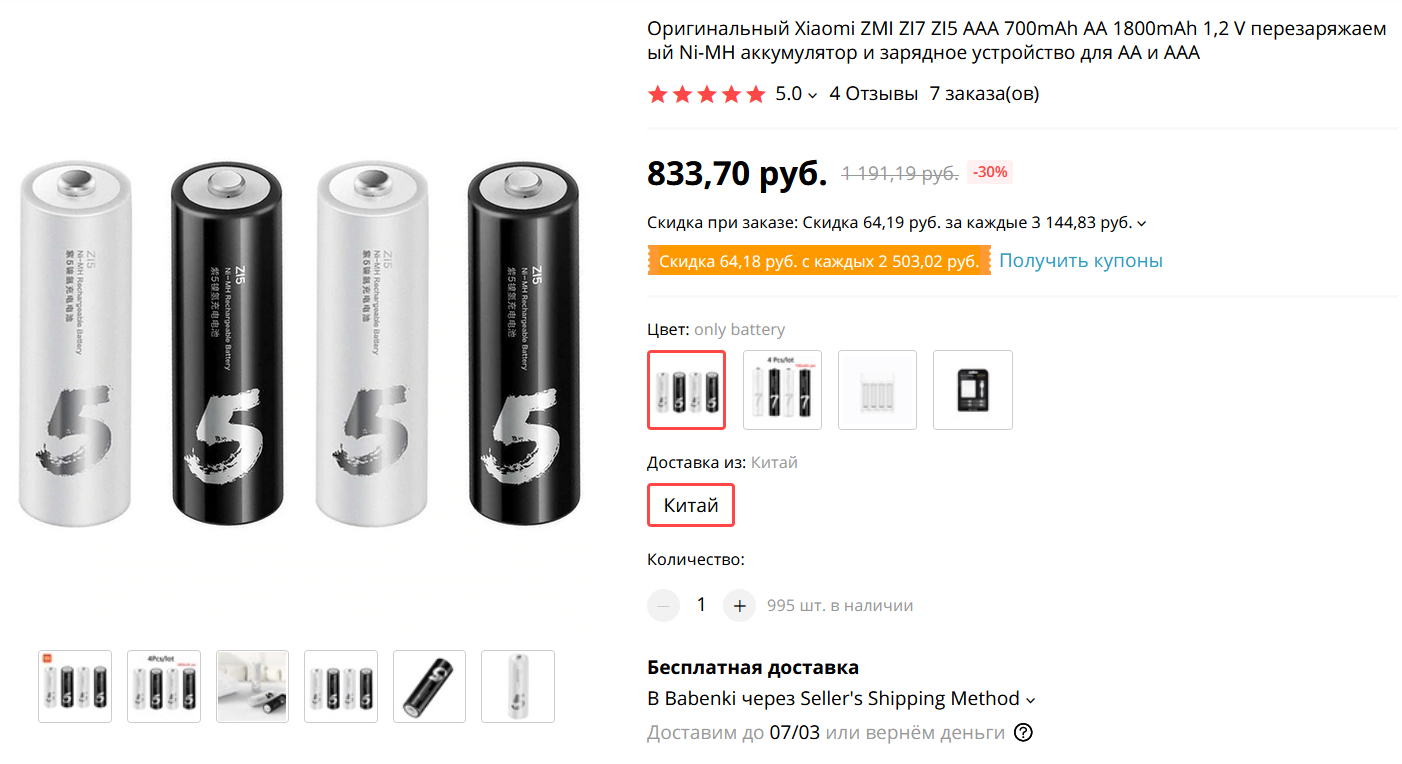1402x764 pixels.
Task: View the 4Pcs/lot gallery thumbnail
Action: pos(164,686)
